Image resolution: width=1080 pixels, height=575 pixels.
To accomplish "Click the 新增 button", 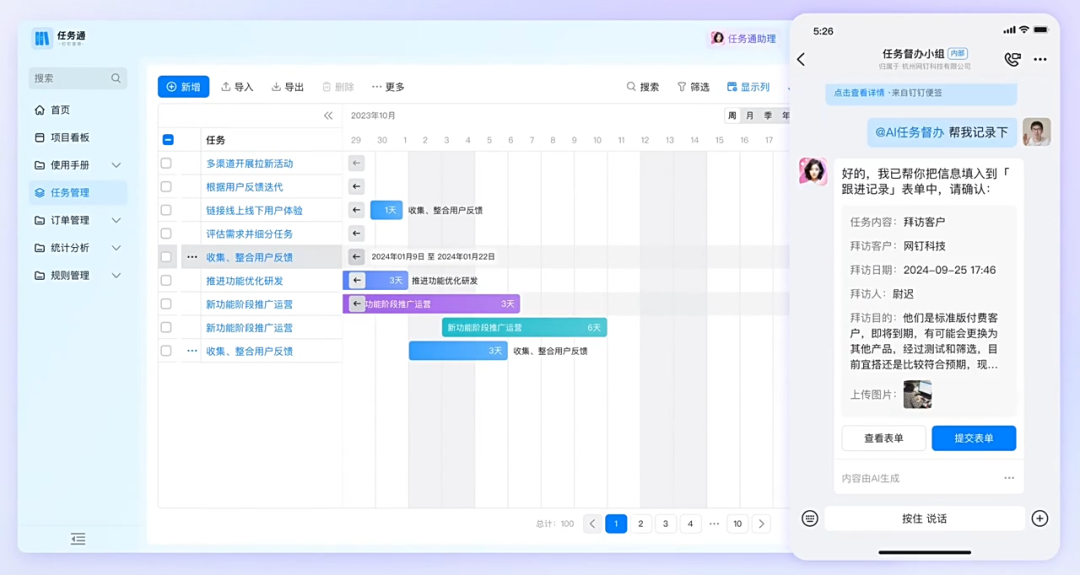I will (183, 87).
